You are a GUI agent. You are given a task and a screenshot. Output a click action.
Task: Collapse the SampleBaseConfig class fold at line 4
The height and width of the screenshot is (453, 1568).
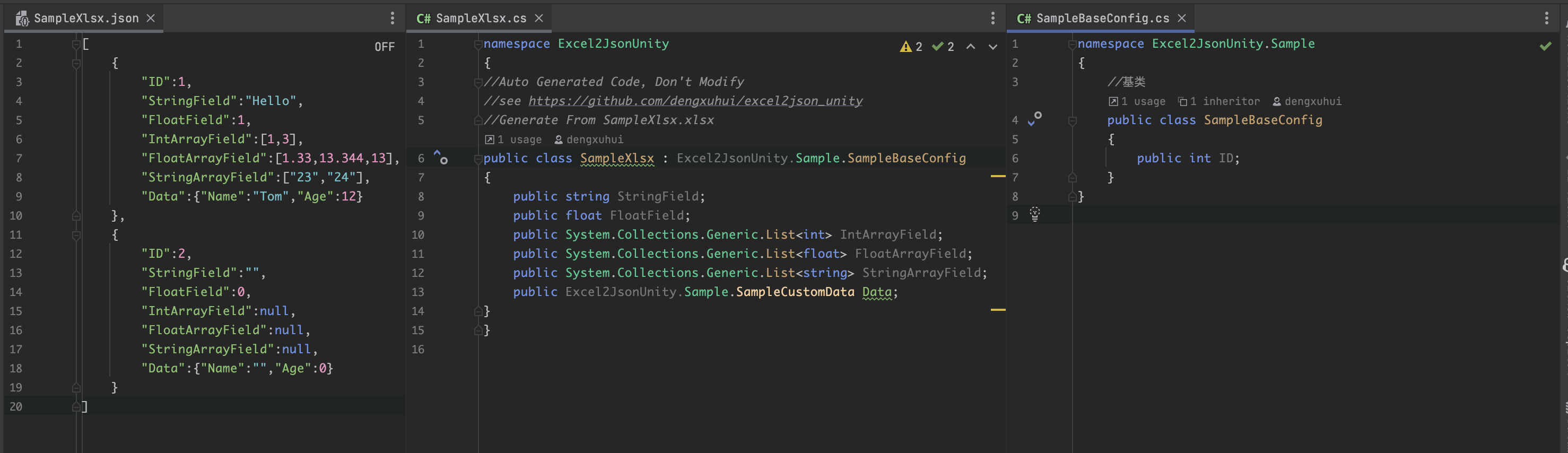pos(1073,120)
